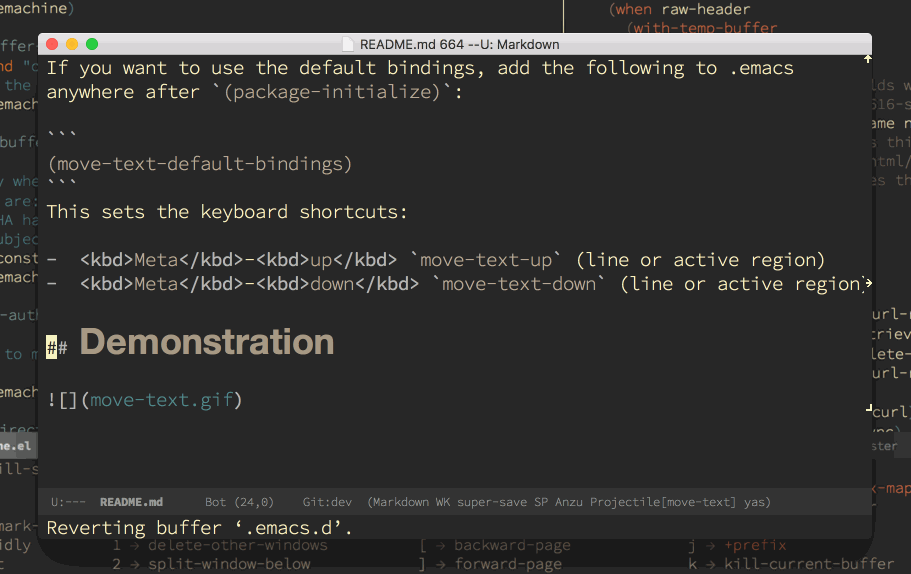The image size is (911, 574).
Task: Click the opening code fence backticks
Action: pos(62,135)
